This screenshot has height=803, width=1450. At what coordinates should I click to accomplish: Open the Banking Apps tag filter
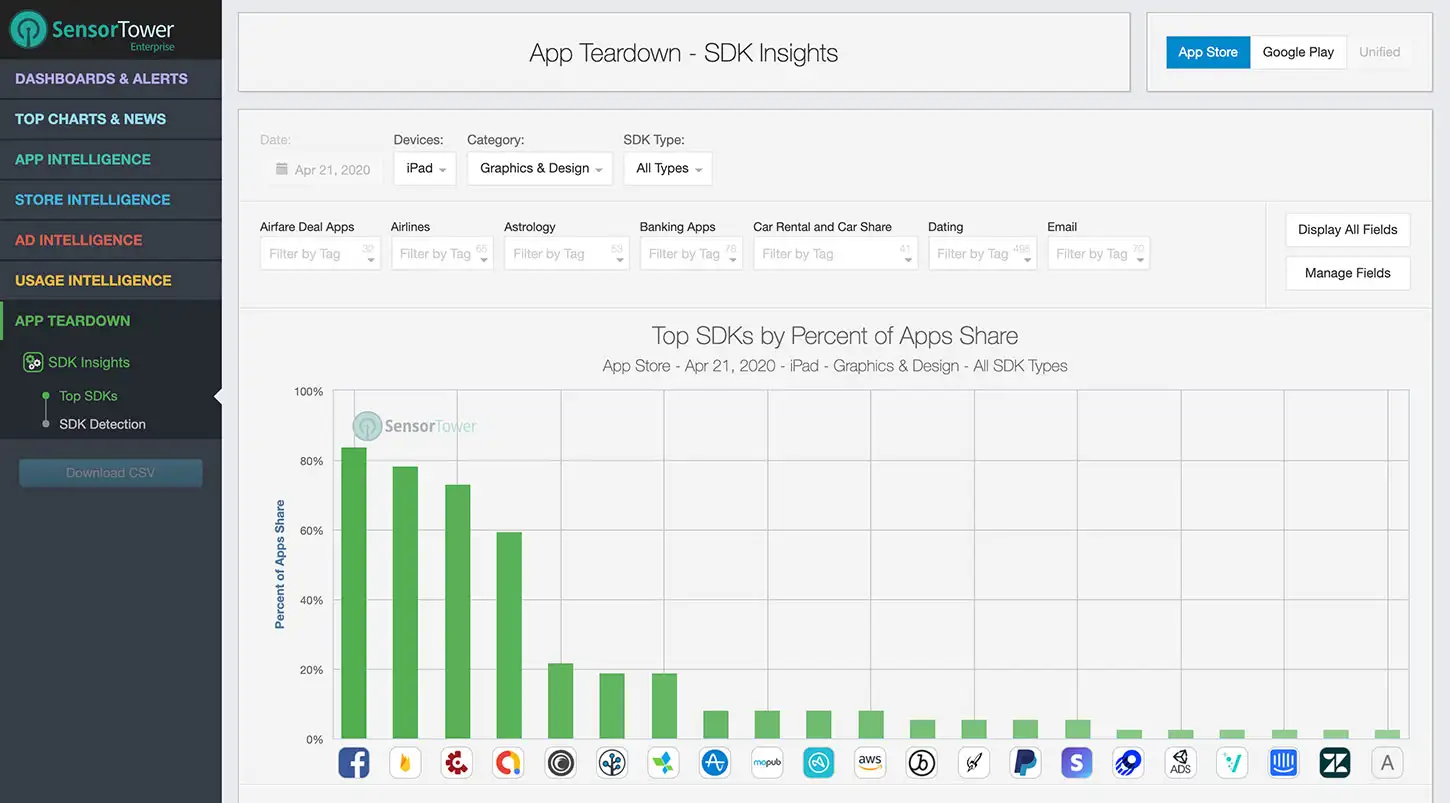691,254
